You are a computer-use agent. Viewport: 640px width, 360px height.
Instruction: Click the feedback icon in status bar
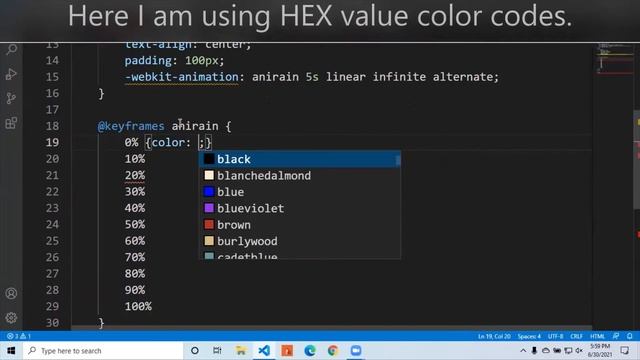click(x=616, y=336)
